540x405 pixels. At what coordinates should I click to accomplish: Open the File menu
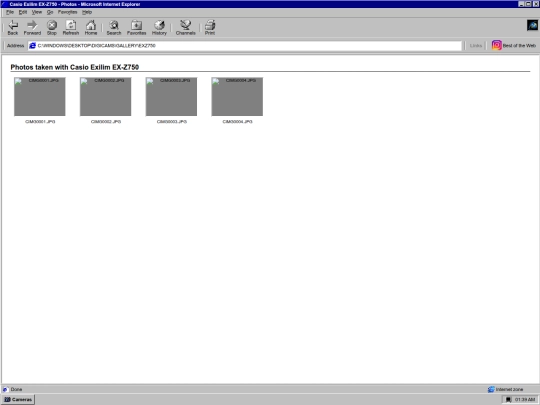[x=10, y=12]
